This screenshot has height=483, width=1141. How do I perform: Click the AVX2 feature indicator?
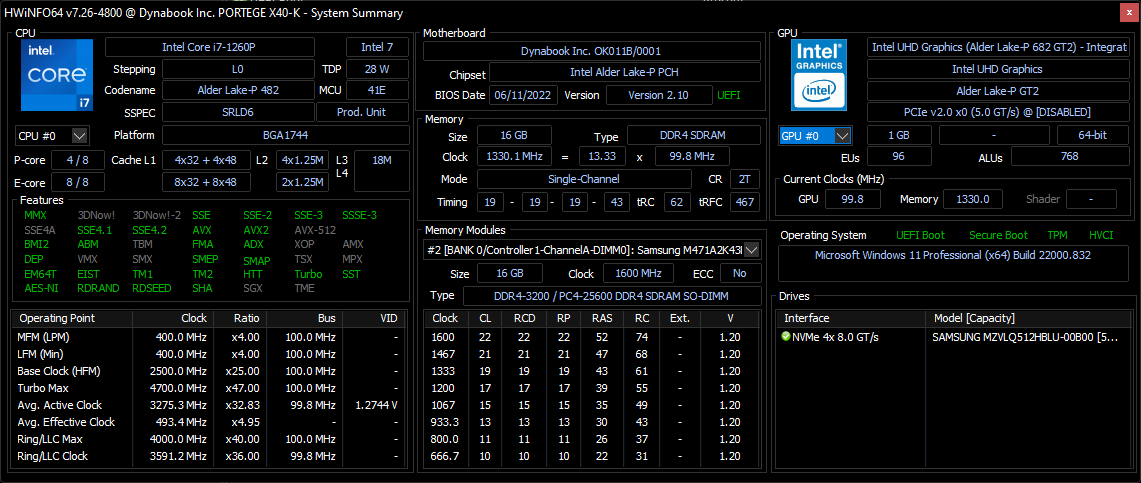[256, 229]
